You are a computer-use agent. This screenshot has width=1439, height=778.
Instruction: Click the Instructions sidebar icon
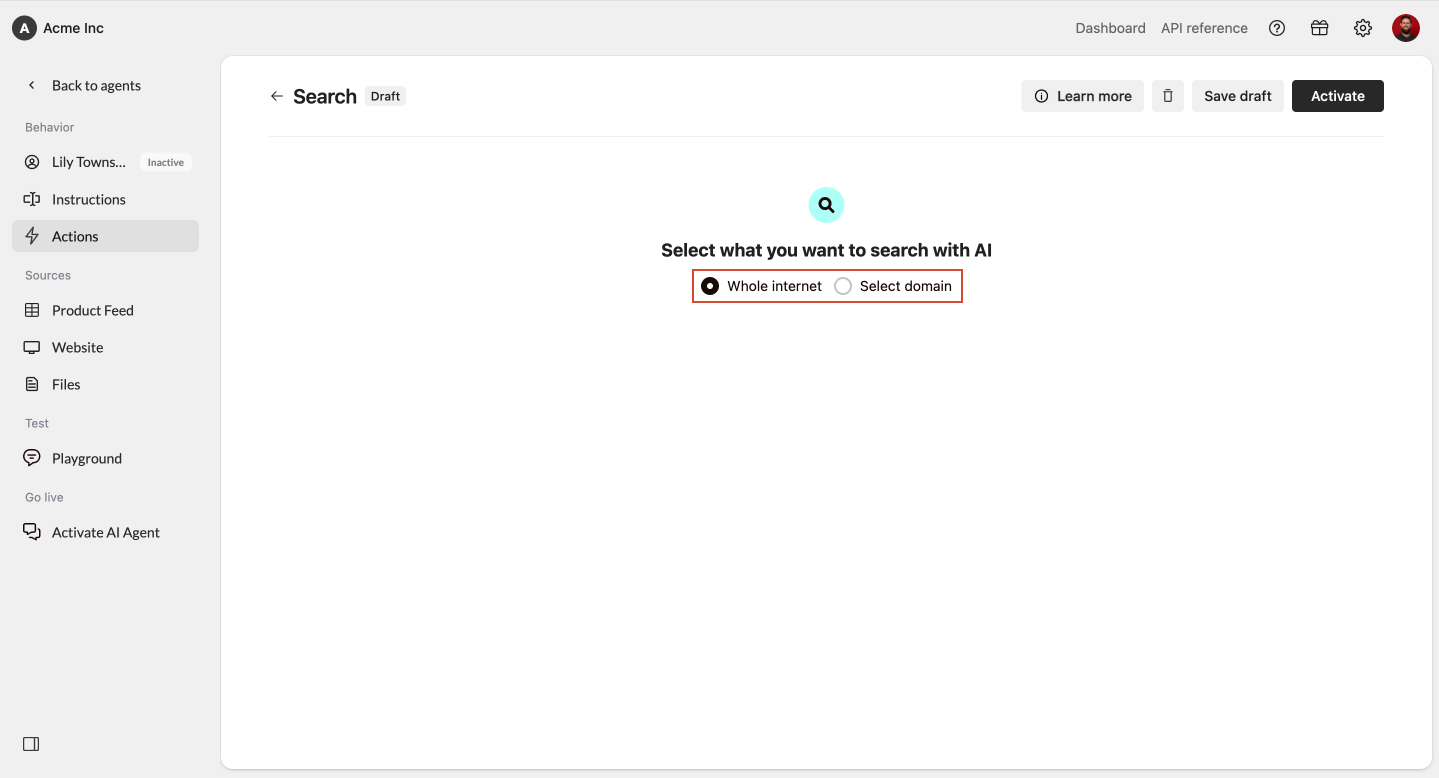[32, 199]
